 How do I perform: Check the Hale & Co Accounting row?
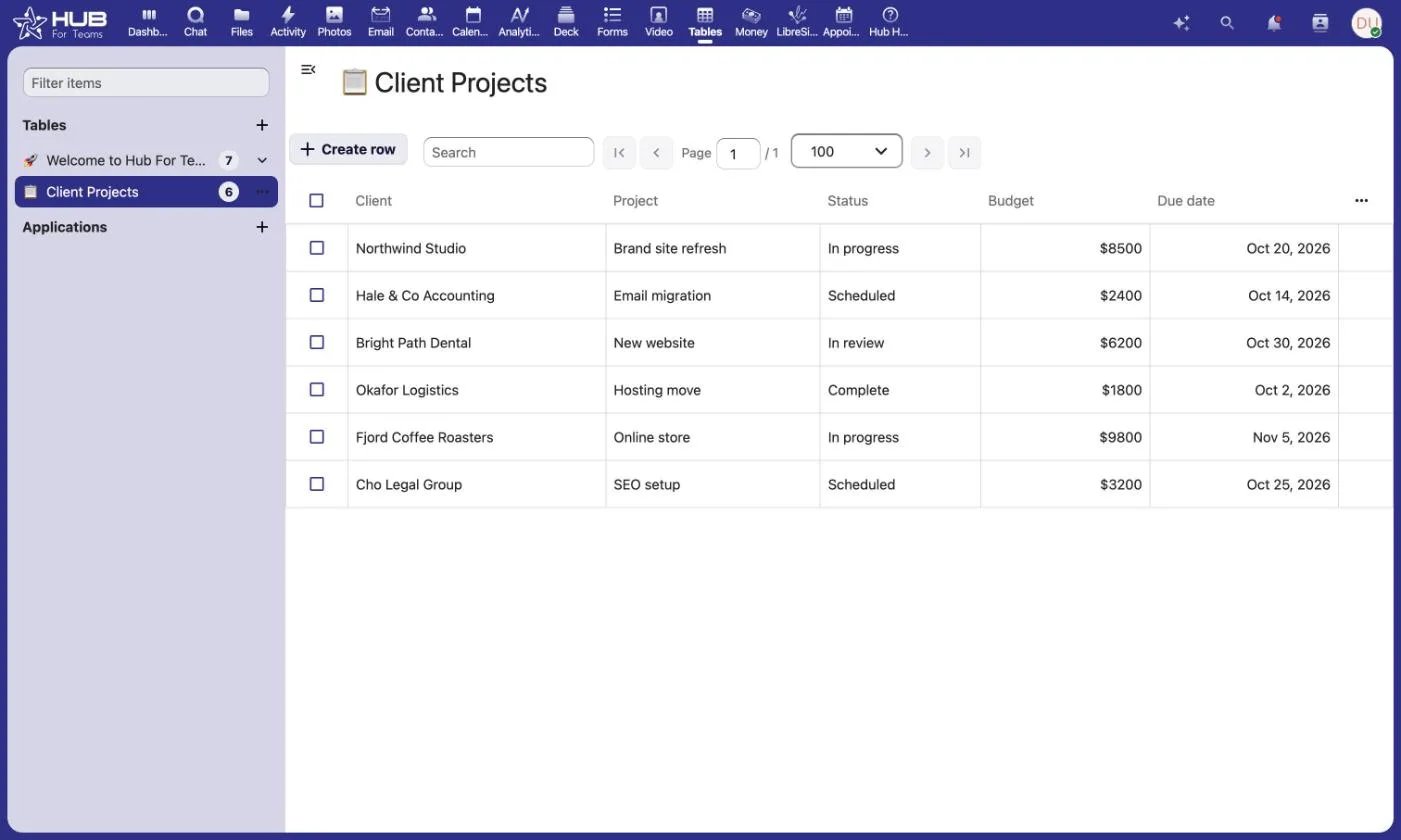click(x=316, y=295)
